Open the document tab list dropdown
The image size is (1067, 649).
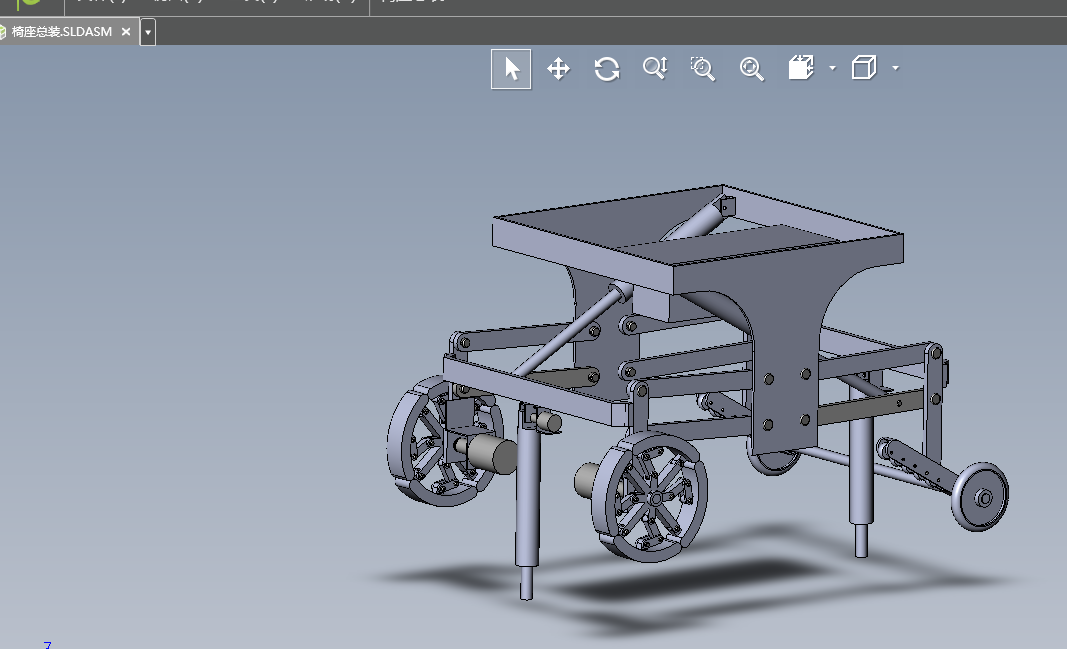[148, 32]
